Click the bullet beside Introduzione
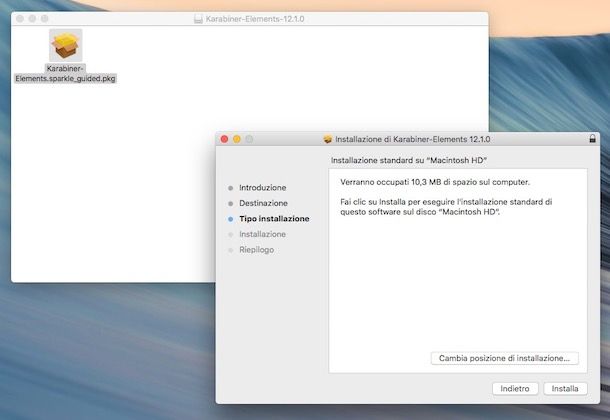The height and width of the screenshot is (420, 610). (x=230, y=188)
